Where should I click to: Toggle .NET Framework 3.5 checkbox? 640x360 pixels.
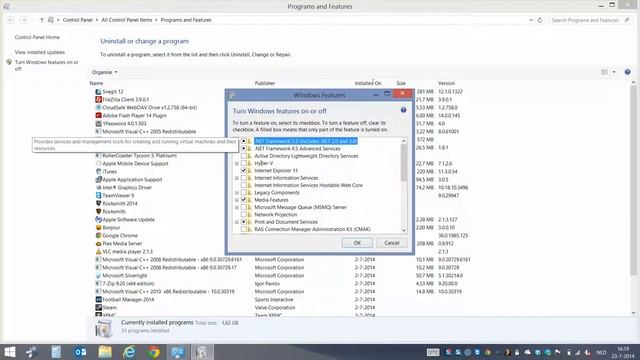pos(244,141)
